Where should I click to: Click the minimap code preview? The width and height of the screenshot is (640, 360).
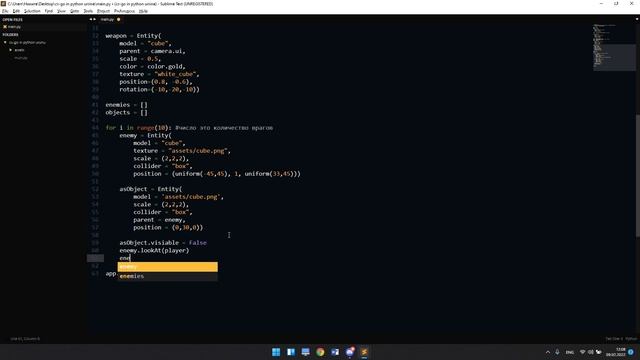(613, 47)
